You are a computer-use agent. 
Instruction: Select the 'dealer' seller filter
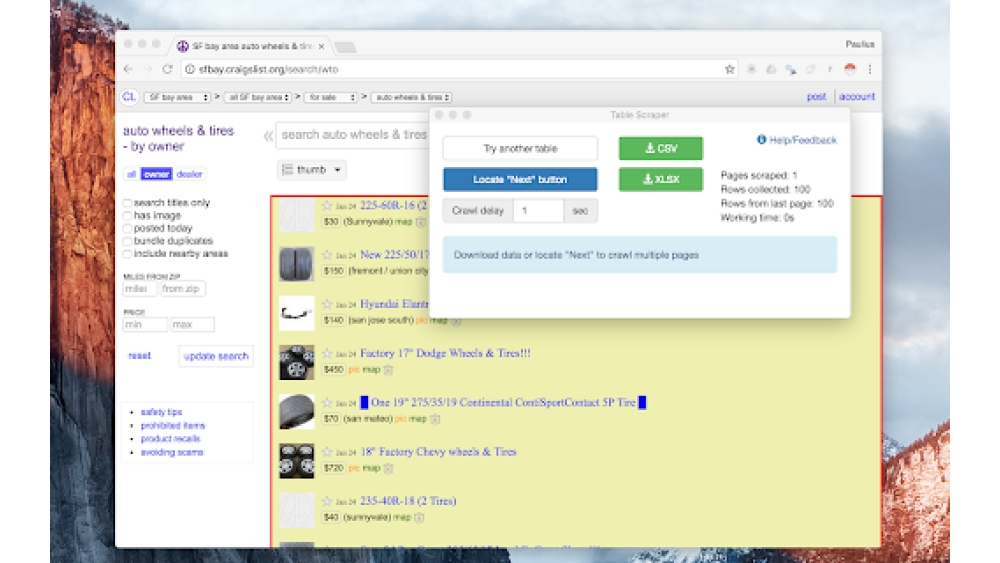189,173
